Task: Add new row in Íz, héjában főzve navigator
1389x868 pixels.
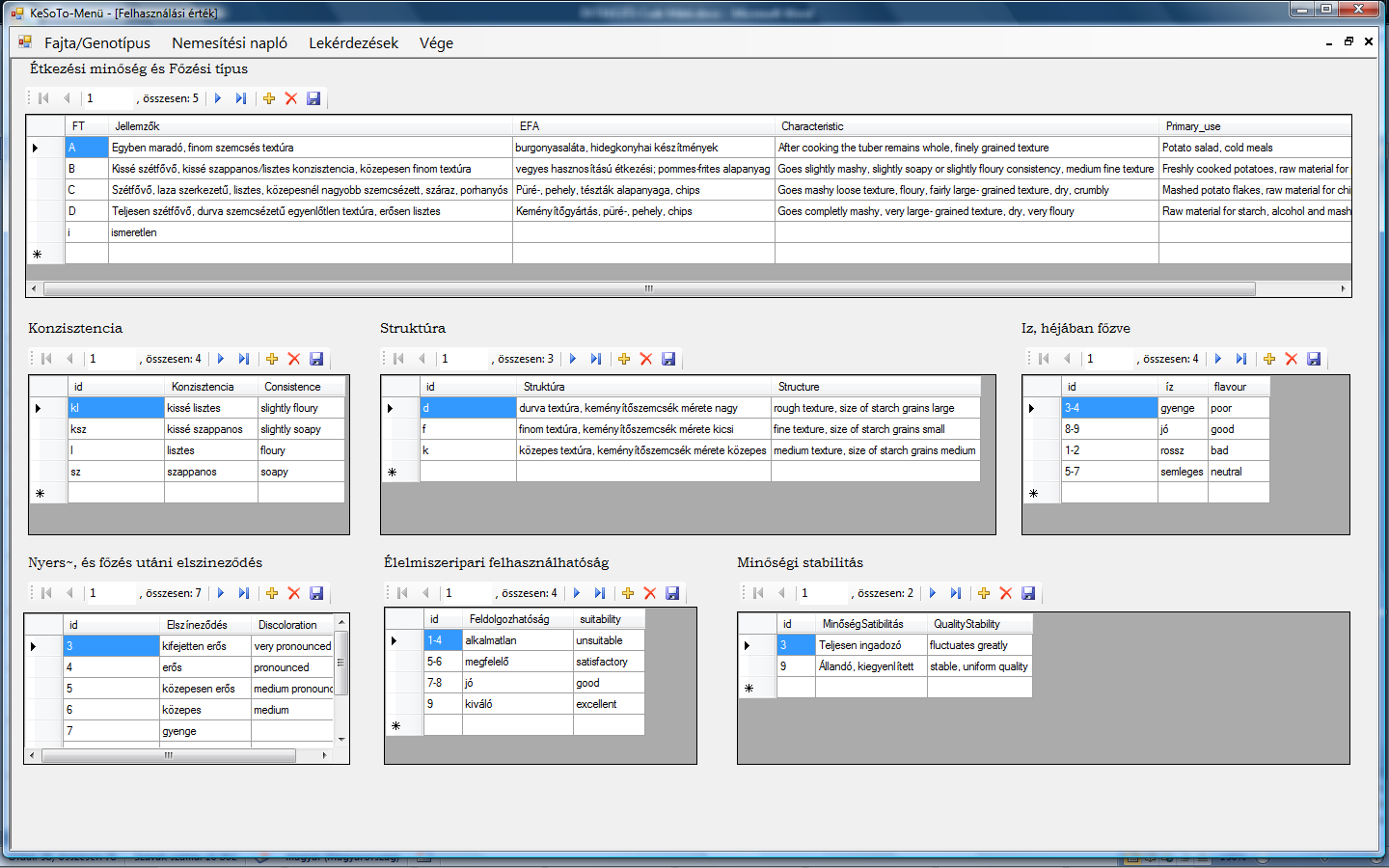Action: (1269, 359)
